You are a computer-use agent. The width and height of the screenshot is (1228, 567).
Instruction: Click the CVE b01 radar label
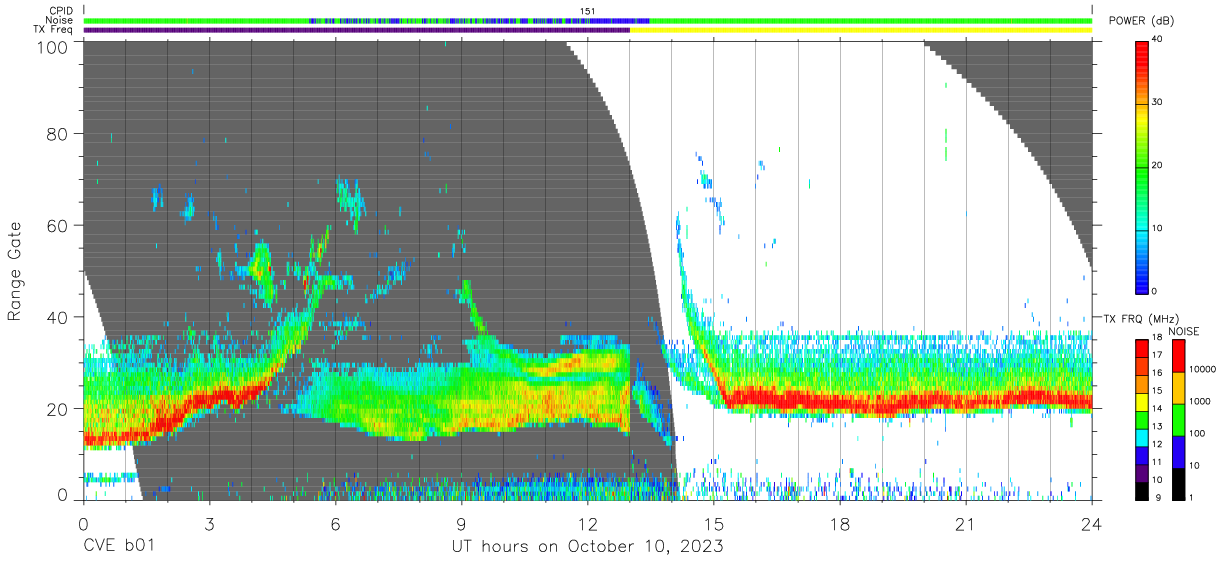click(x=118, y=547)
